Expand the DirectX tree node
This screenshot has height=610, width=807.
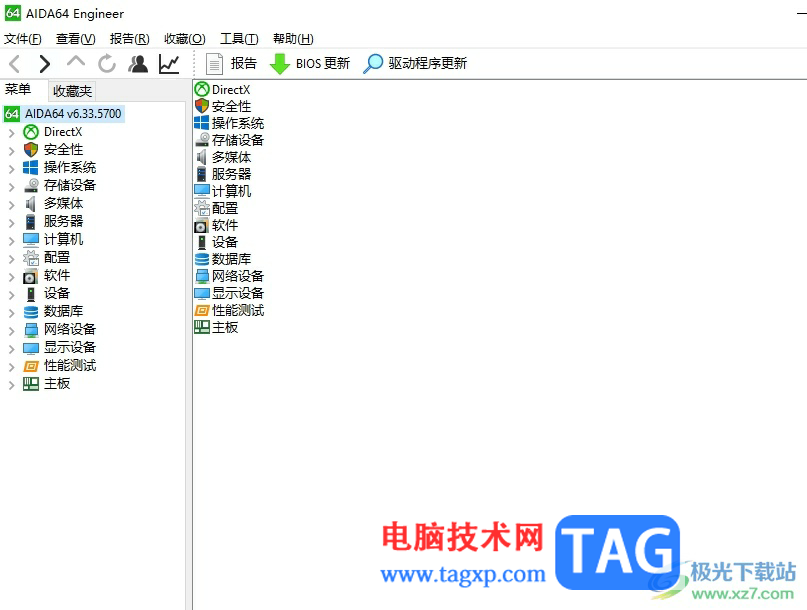11,133
